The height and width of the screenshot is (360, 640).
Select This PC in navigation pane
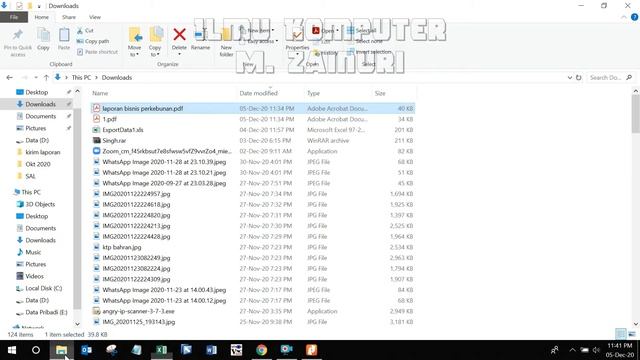pos(31,192)
